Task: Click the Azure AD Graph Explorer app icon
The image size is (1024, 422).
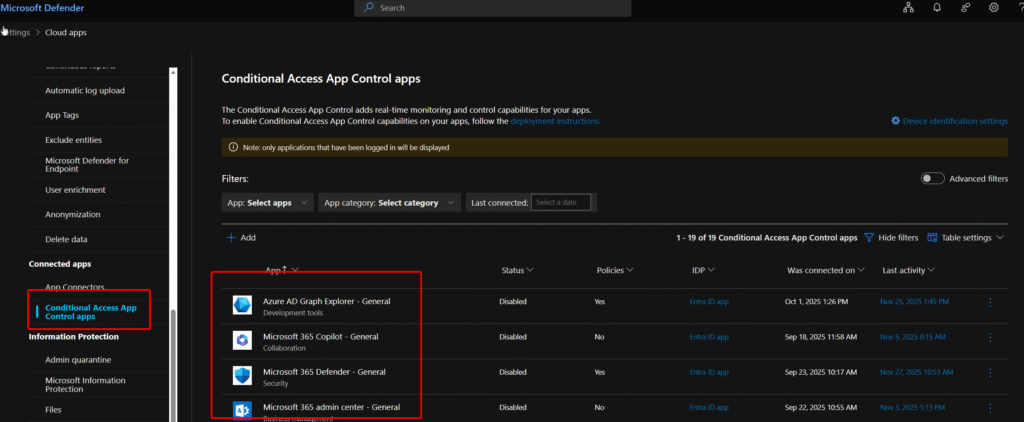Action: [x=243, y=305]
